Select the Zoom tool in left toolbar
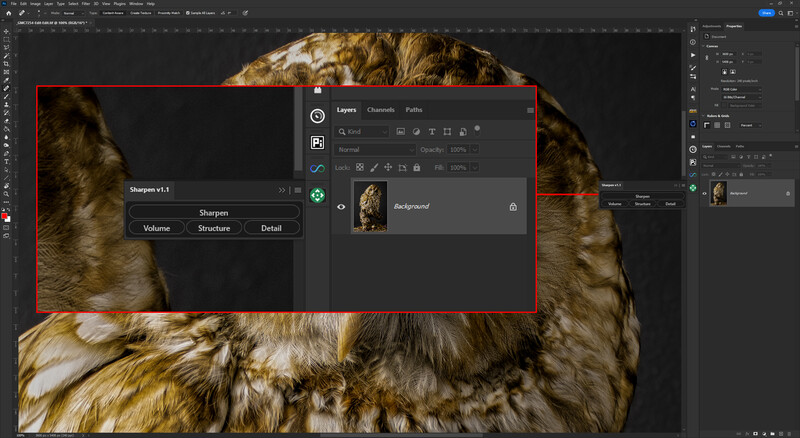 pyautogui.click(x=6, y=194)
